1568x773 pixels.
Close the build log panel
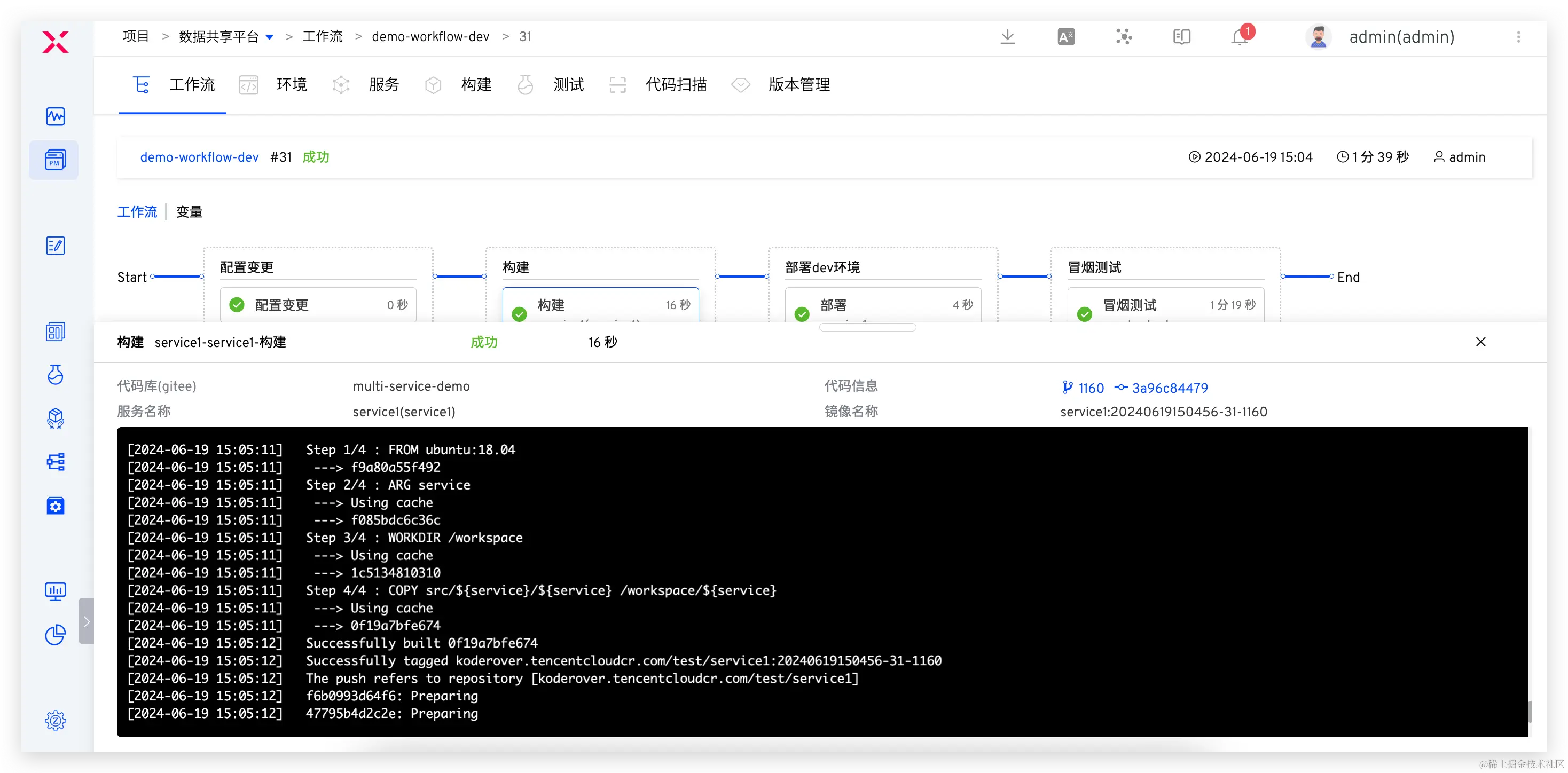point(1480,342)
